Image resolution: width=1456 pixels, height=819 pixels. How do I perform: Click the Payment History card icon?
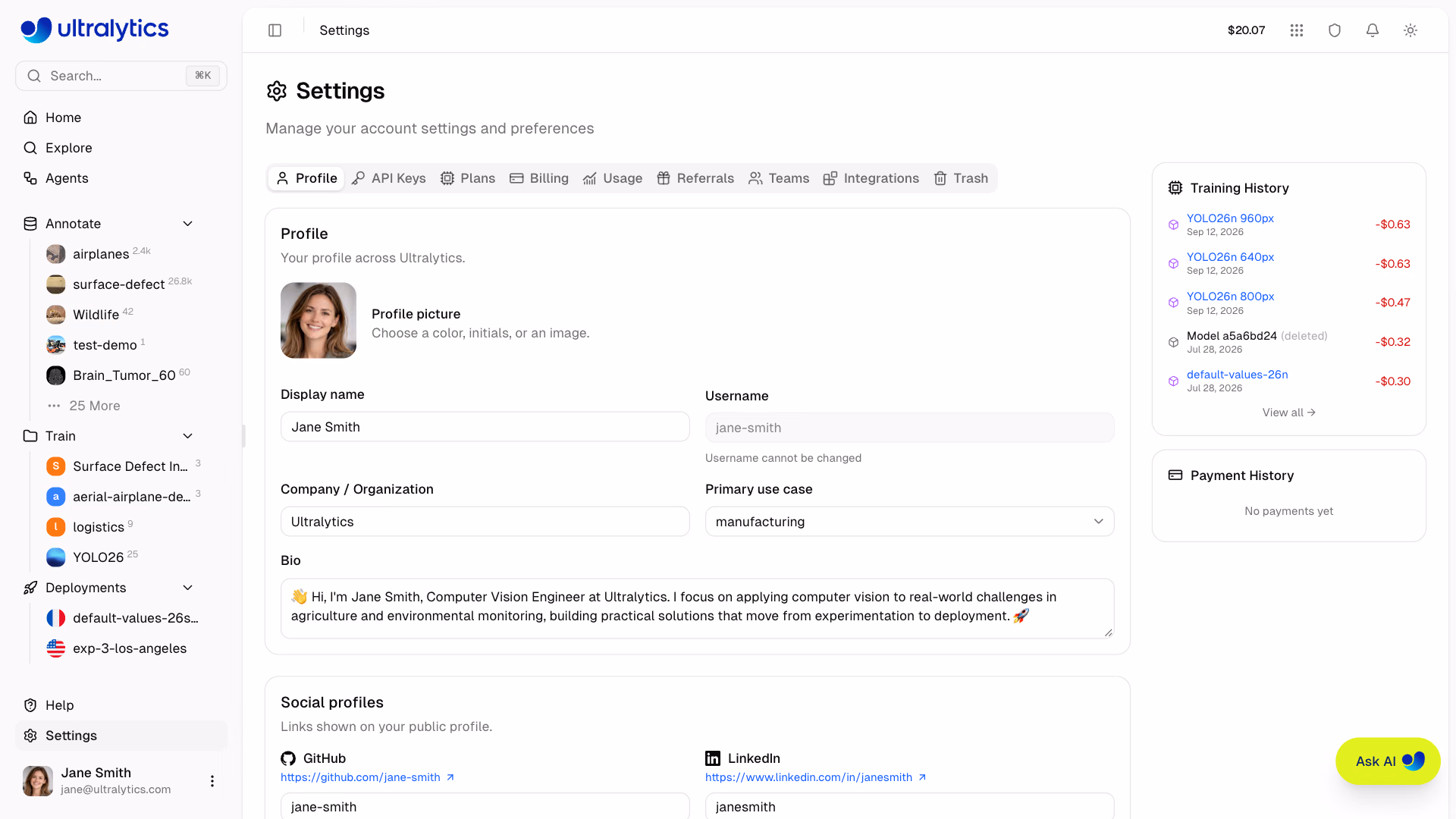click(1175, 475)
